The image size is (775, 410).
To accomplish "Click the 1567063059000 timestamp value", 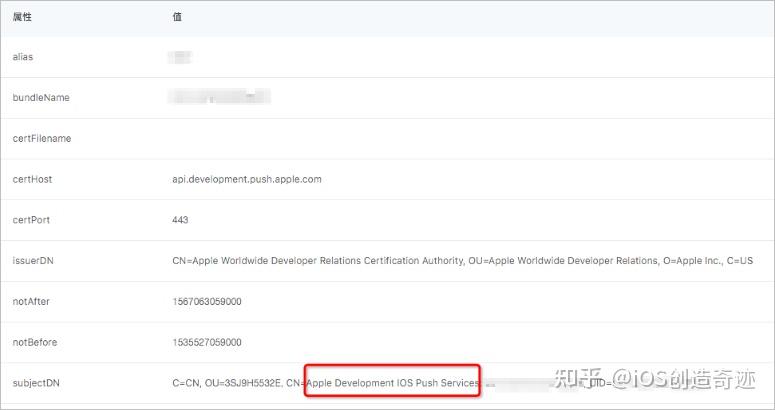I will [207, 301].
